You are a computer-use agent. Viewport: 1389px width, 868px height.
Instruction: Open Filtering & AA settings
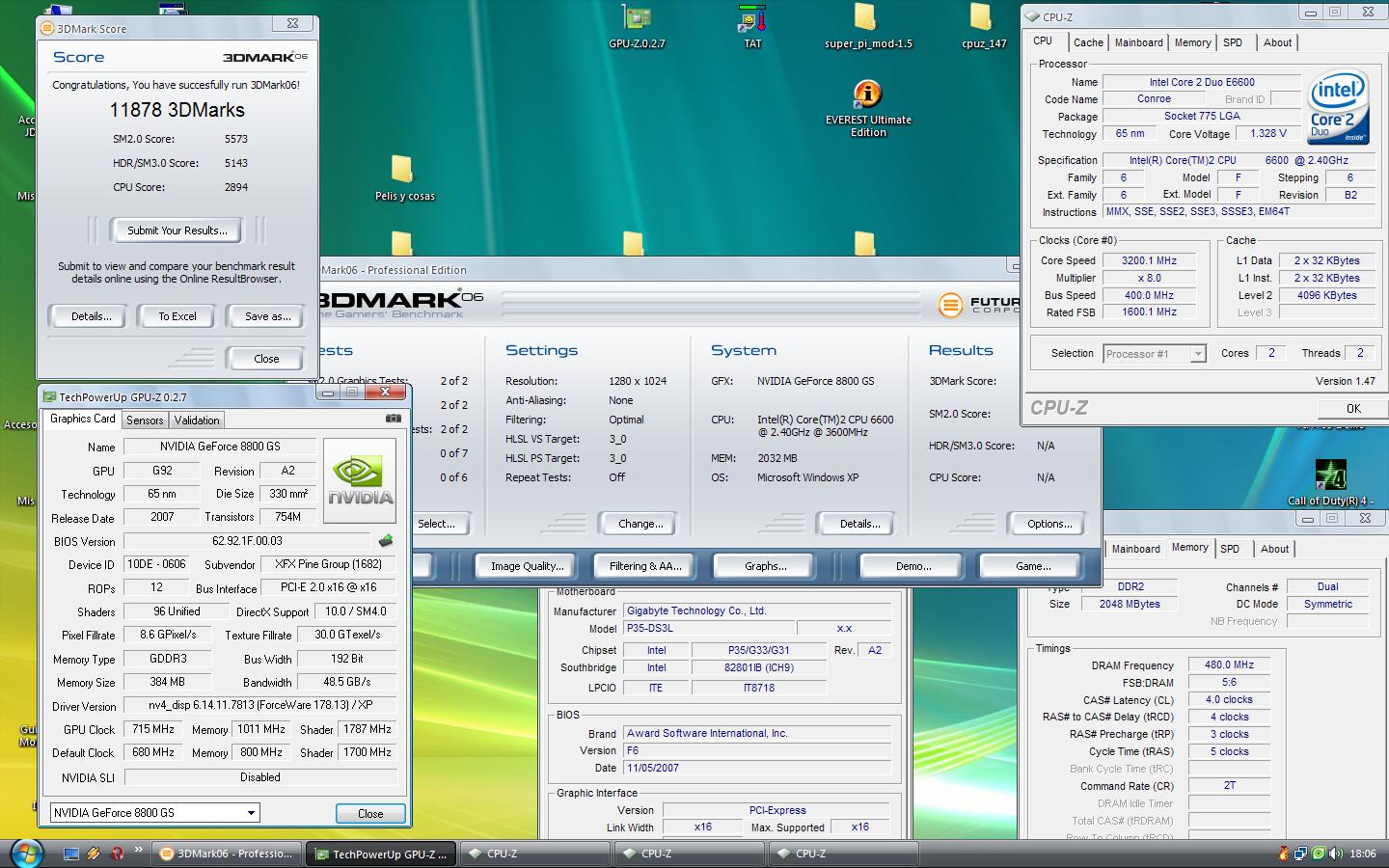click(x=645, y=566)
